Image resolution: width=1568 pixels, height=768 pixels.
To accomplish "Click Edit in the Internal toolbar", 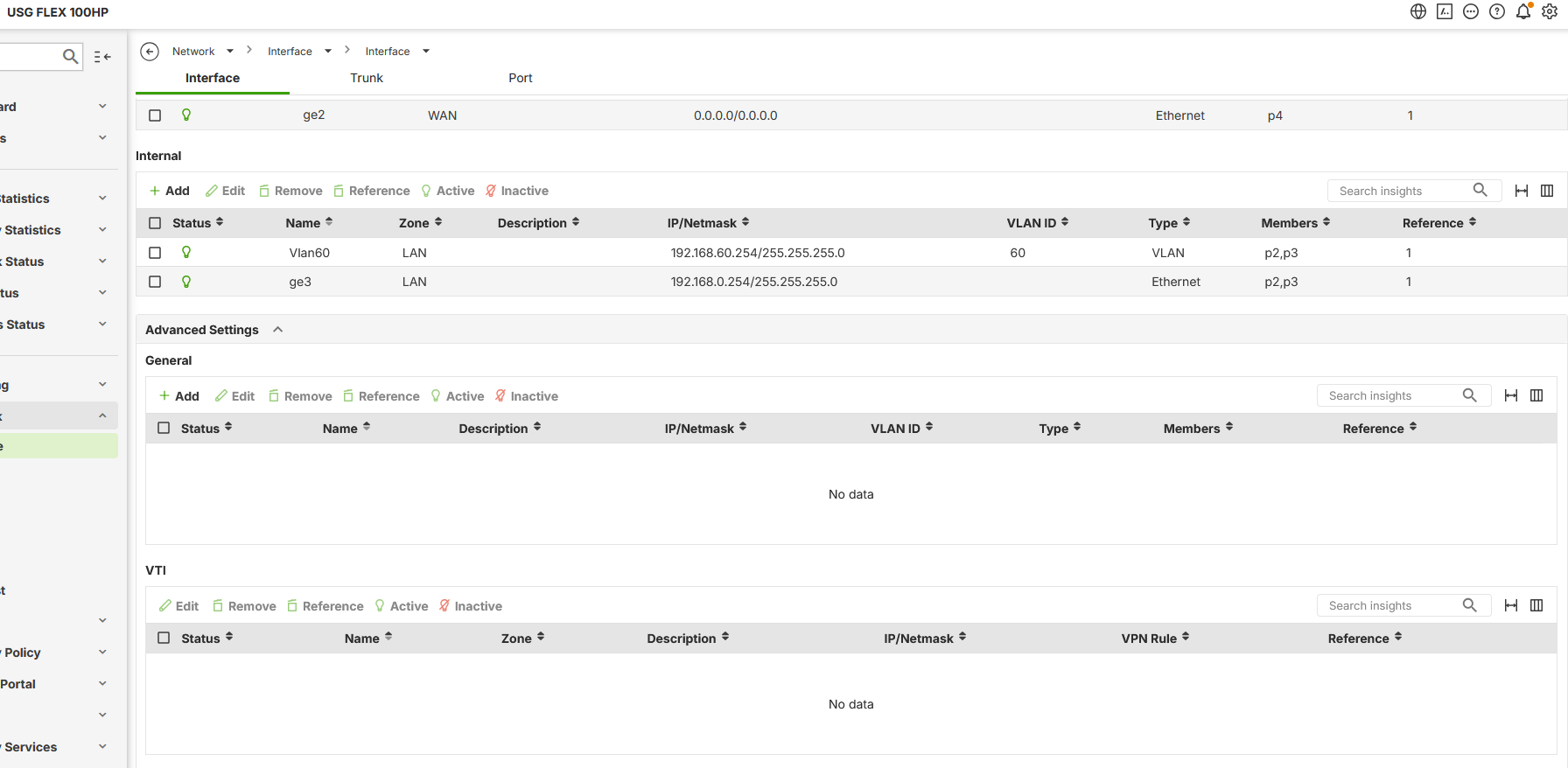I will point(226,191).
